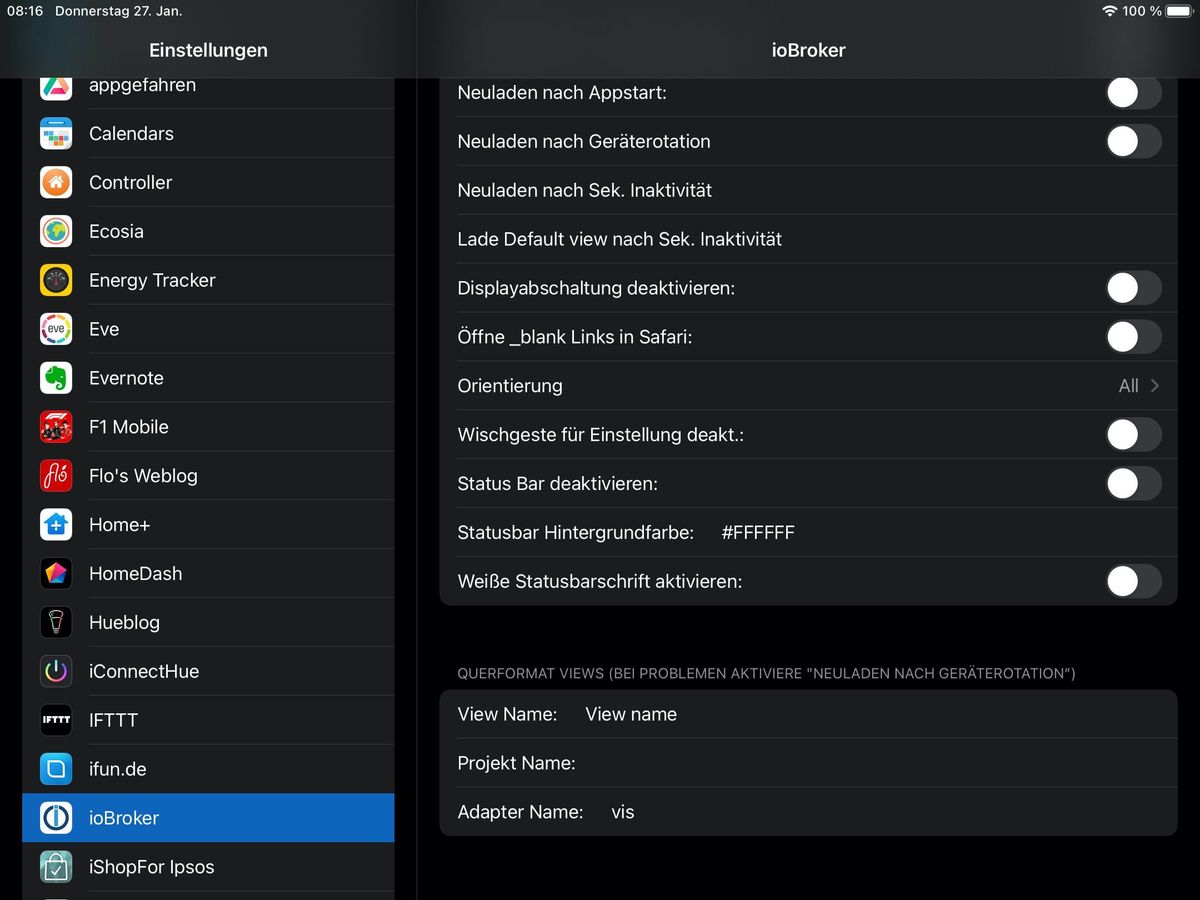Tap the Flo's Weblog icon

[56, 476]
